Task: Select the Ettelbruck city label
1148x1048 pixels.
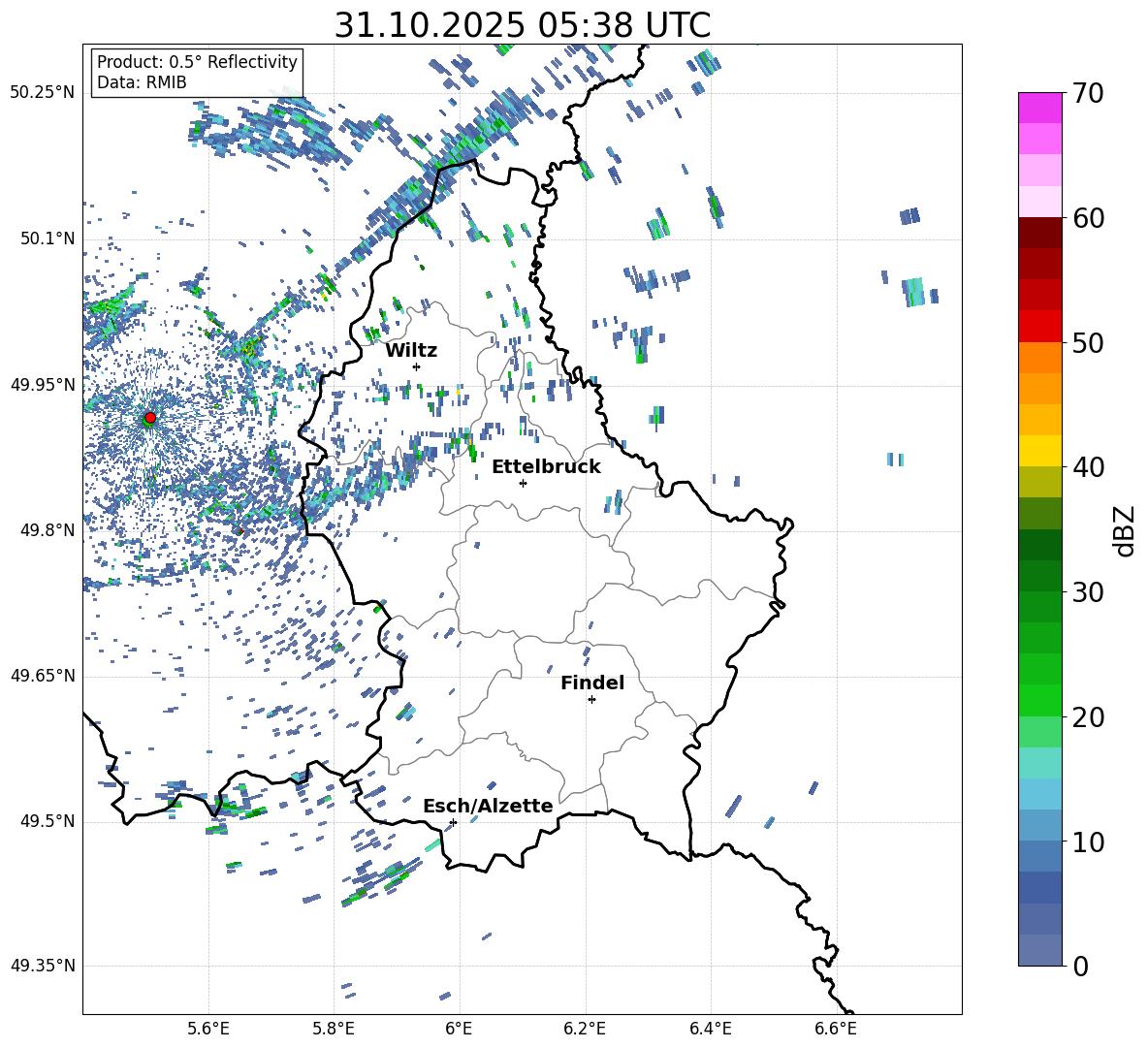Action: [546, 466]
